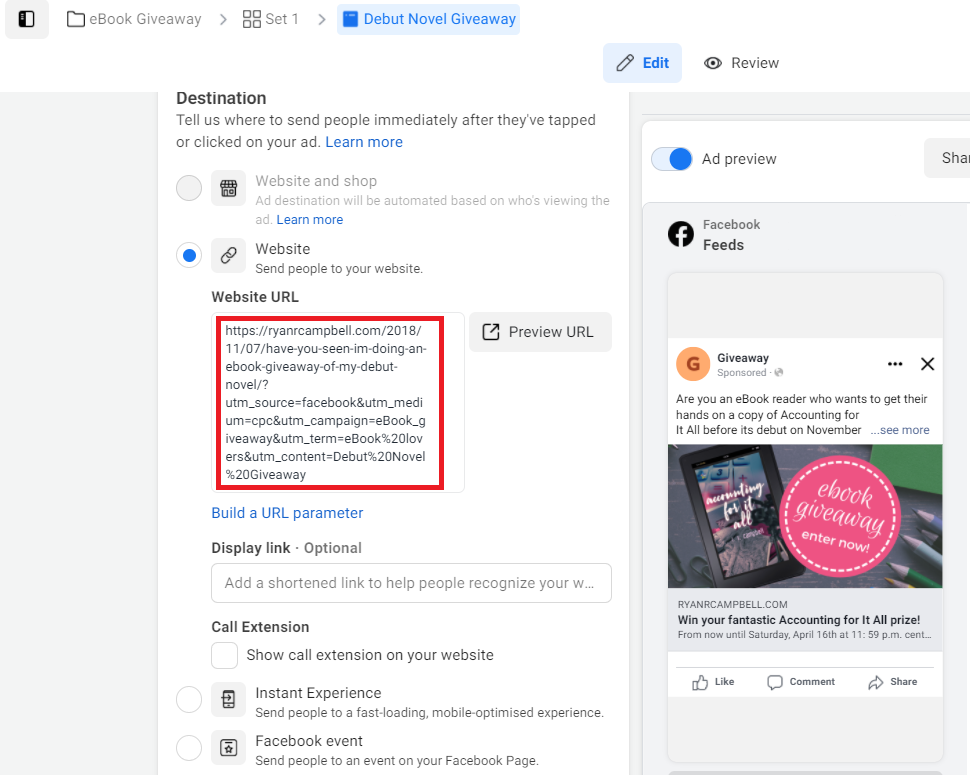Toggle the Ad preview switch
The image size is (970, 775).
(x=672, y=159)
